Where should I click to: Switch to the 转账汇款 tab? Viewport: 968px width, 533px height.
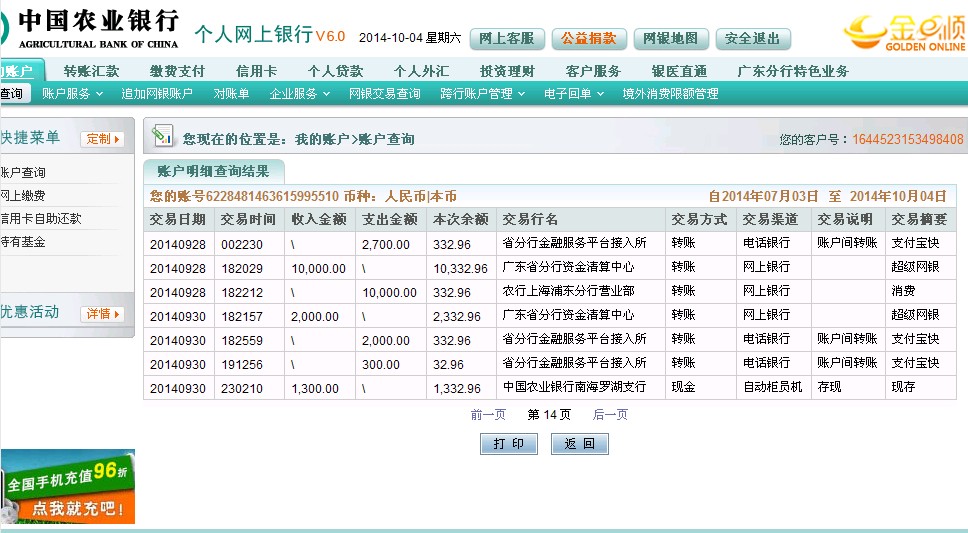(91, 71)
